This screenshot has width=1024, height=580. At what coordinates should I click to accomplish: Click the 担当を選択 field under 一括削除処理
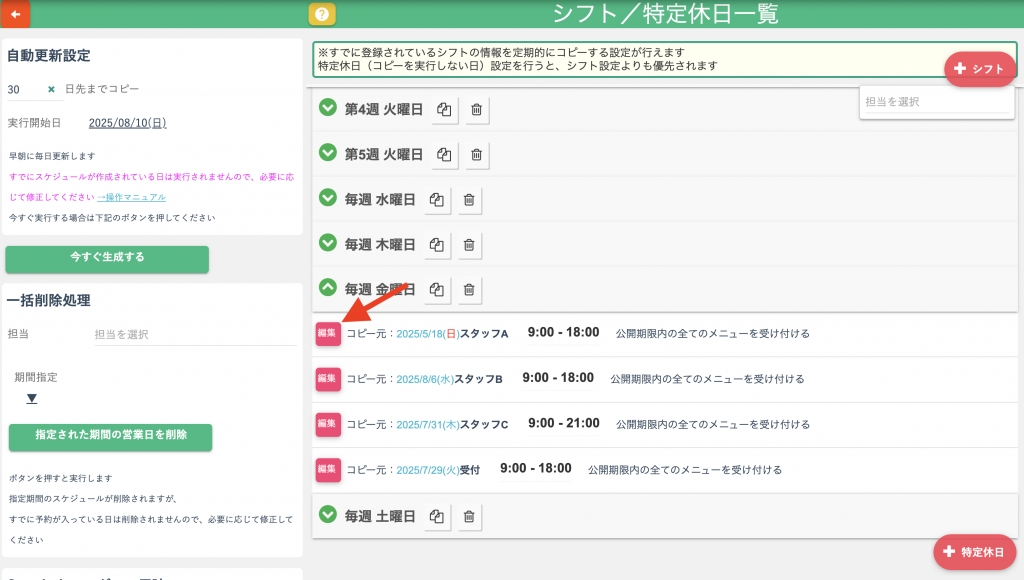[195, 335]
